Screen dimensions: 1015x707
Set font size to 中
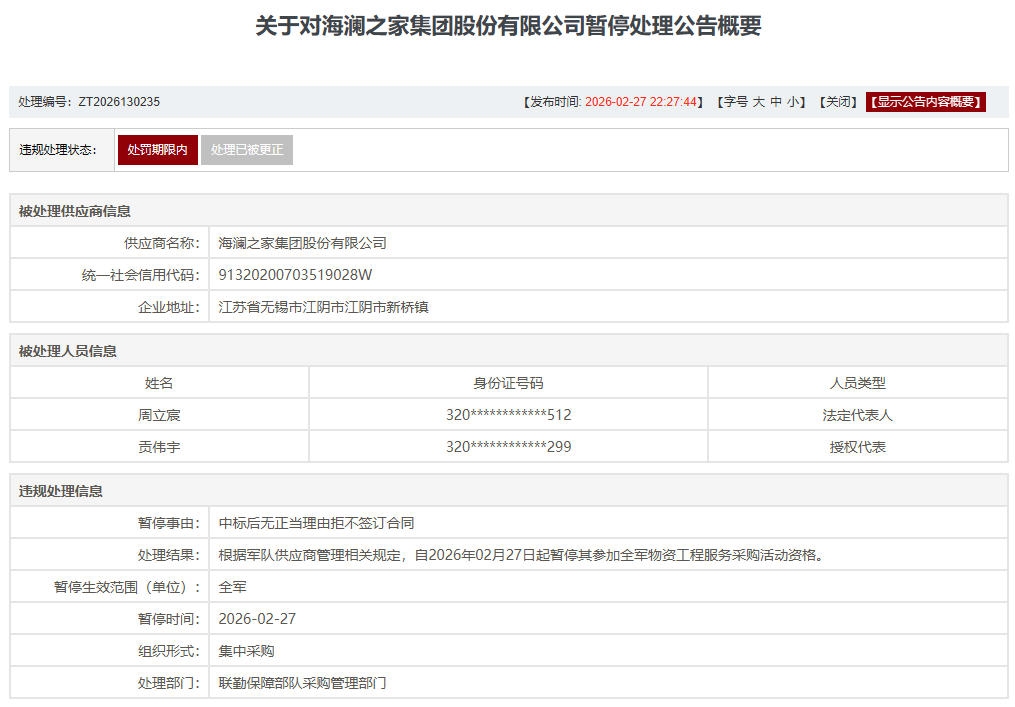point(776,102)
